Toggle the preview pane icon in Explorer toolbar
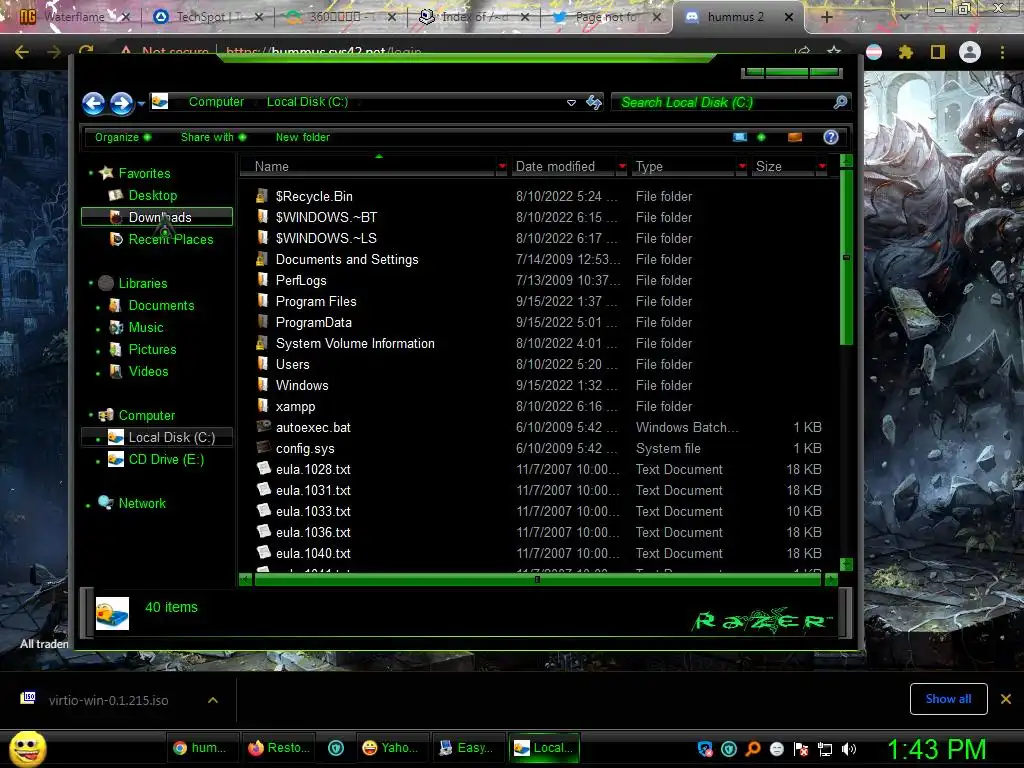 tap(795, 137)
